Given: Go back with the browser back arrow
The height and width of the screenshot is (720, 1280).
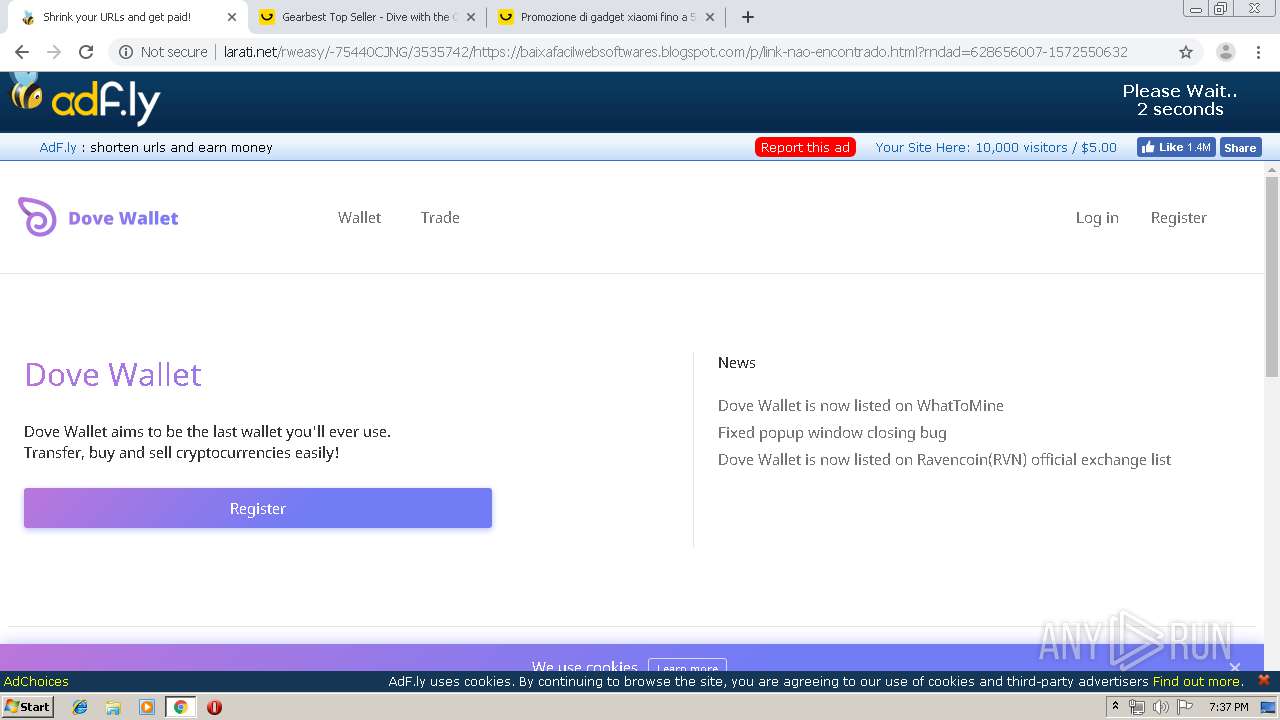Looking at the screenshot, I should (22, 52).
